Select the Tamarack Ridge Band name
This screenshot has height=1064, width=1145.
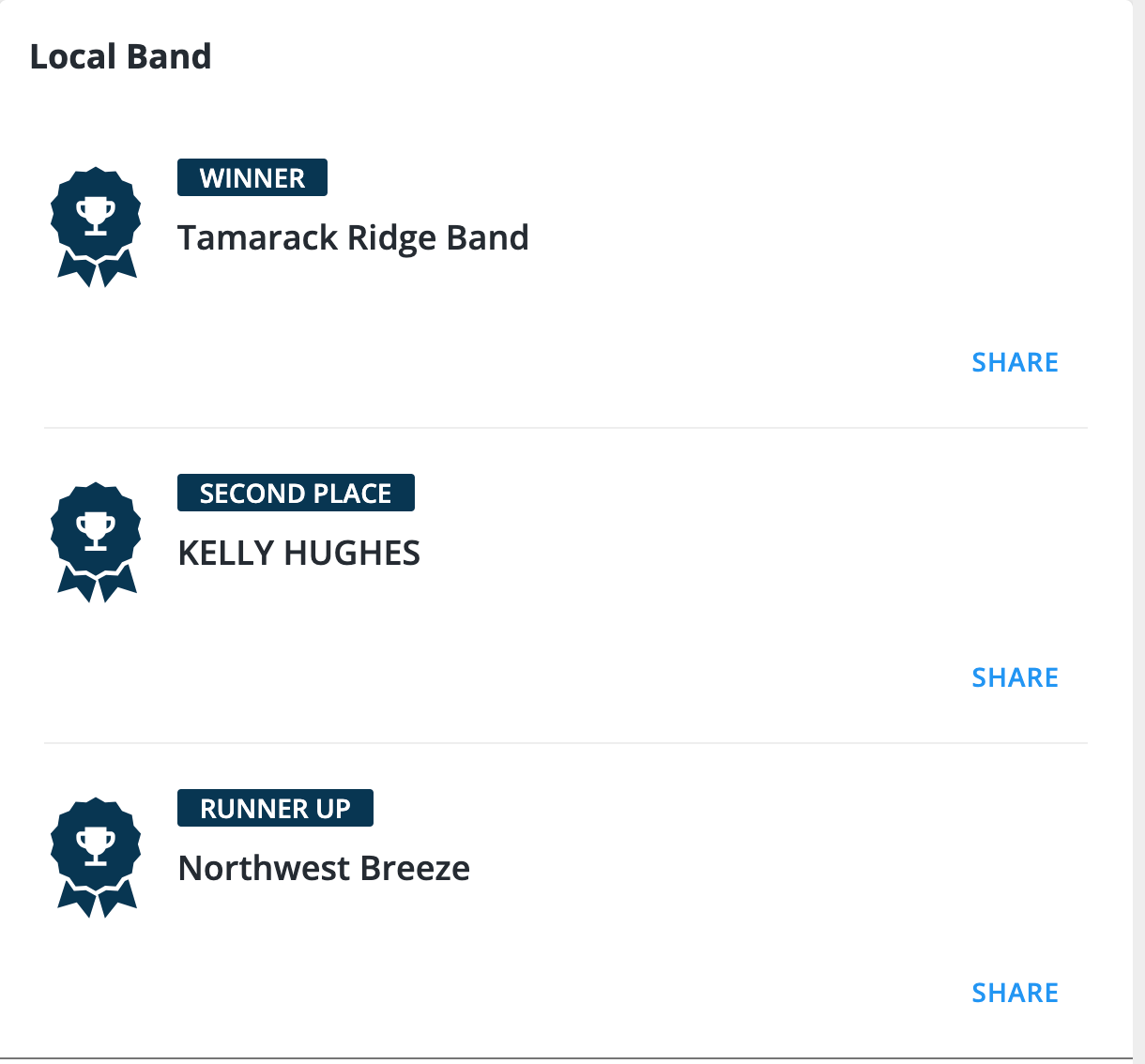coord(353,238)
